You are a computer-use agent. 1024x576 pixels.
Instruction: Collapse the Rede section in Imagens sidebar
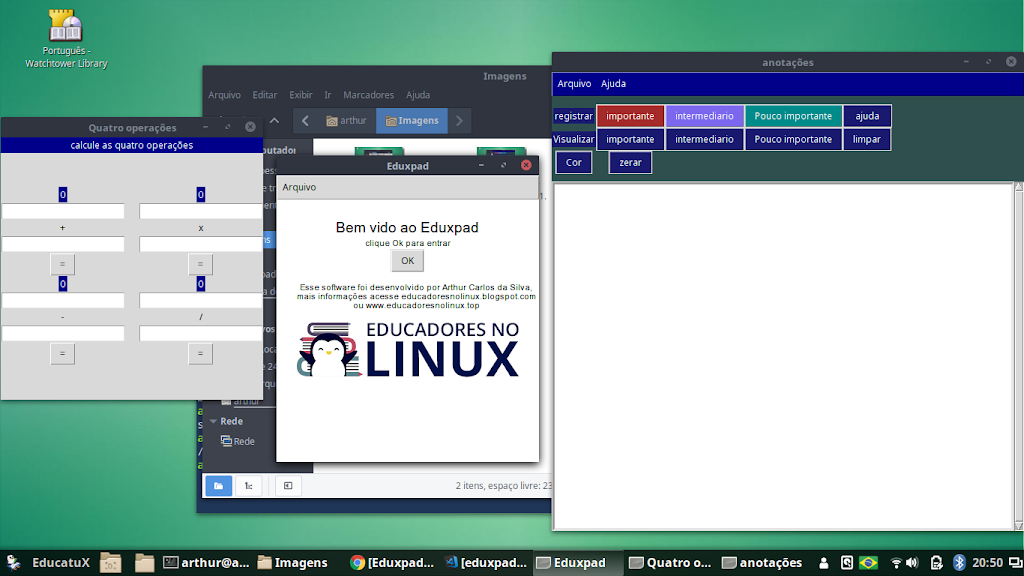214,421
